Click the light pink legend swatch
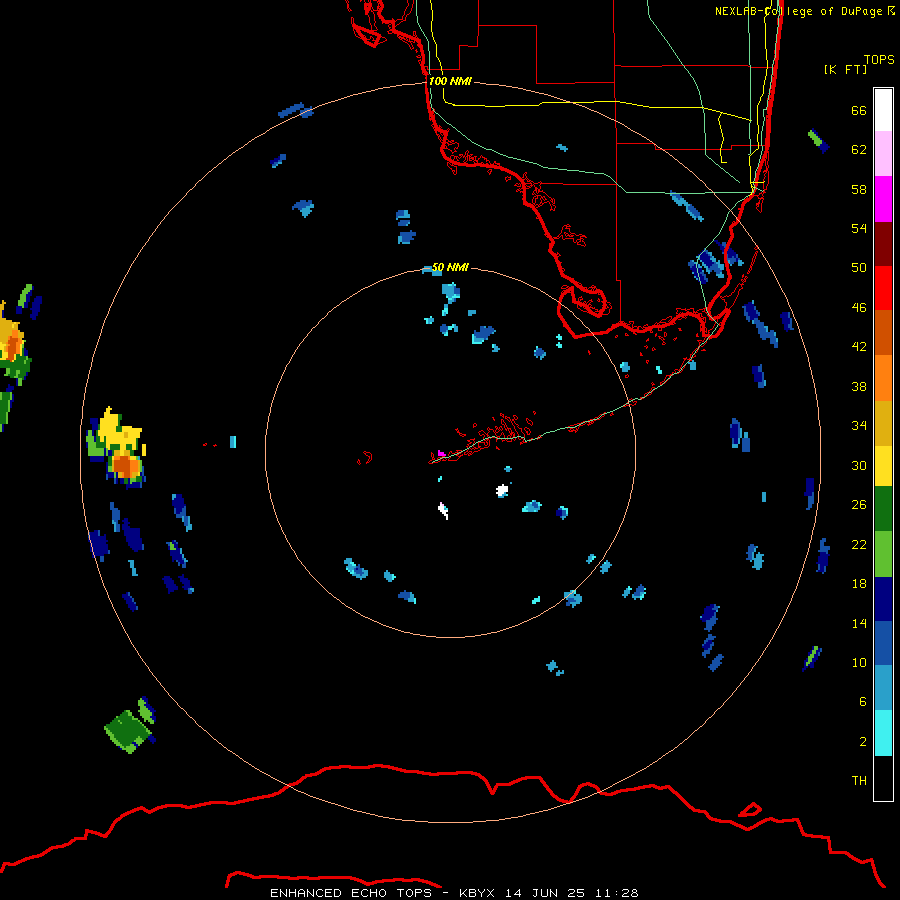900x900 pixels. pyautogui.click(x=883, y=154)
